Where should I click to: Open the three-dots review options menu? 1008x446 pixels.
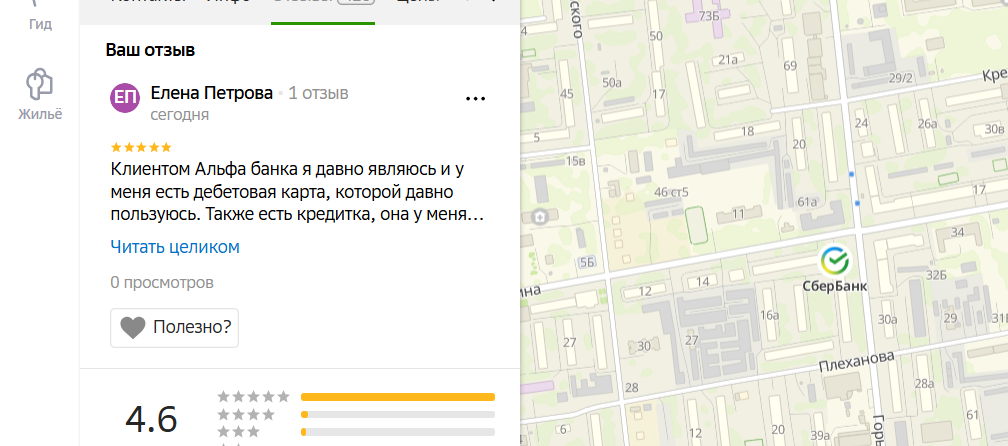pos(475,98)
